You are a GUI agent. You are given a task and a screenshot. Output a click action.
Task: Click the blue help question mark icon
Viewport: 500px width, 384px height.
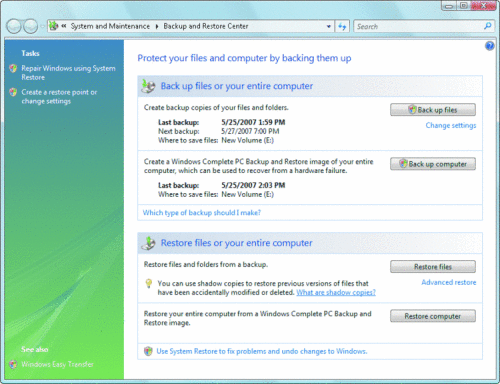[490, 46]
